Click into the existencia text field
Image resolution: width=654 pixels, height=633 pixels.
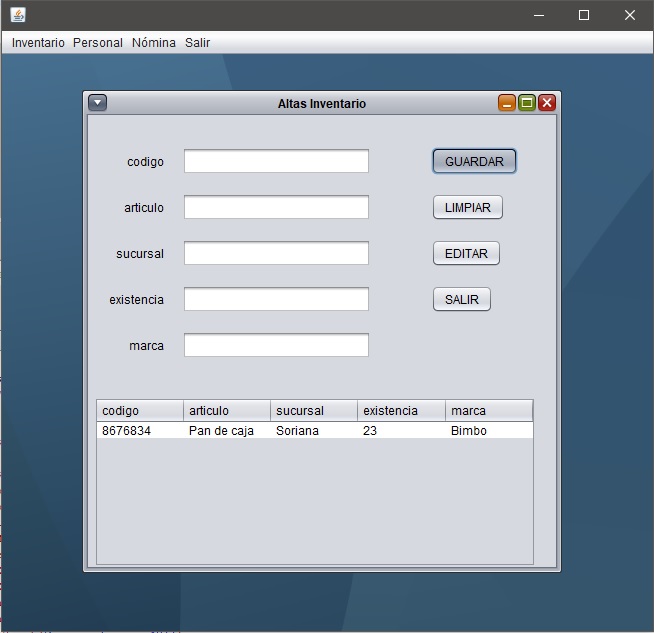coord(276,299)
